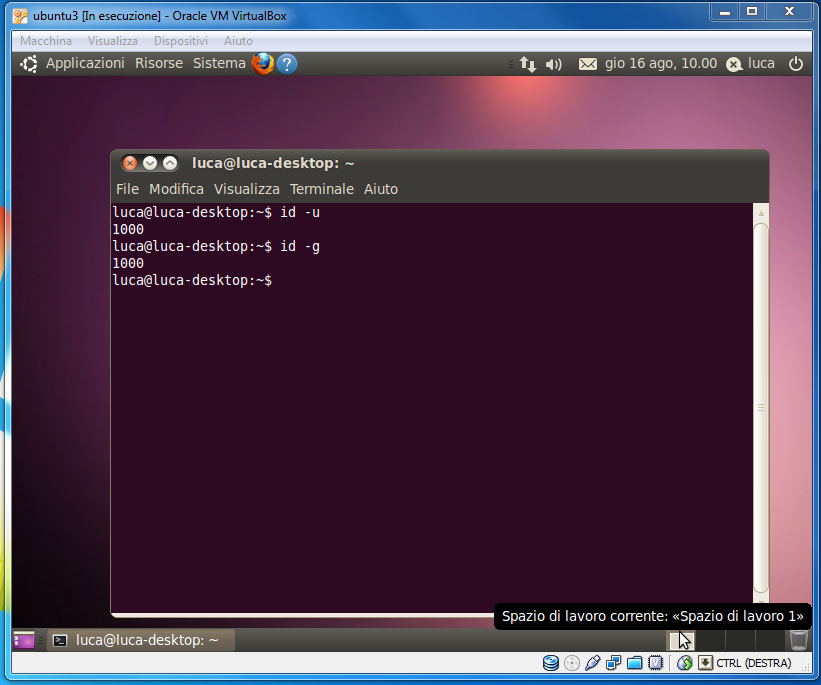Viewport: 821px width, 685px height.
Task: Click the Show Desktop icon in the bottom panel
Action: pyautogui.click(x=24, y=640)
